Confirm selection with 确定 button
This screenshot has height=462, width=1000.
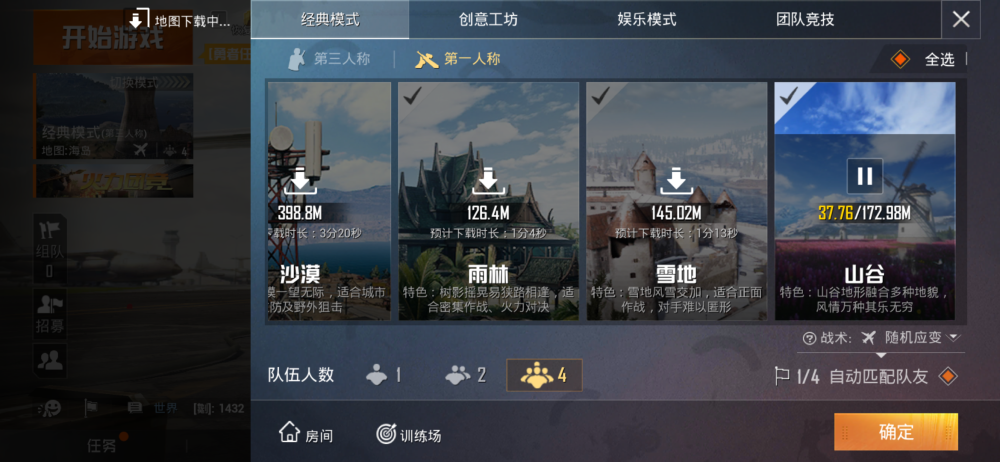(x=896, y=432)
